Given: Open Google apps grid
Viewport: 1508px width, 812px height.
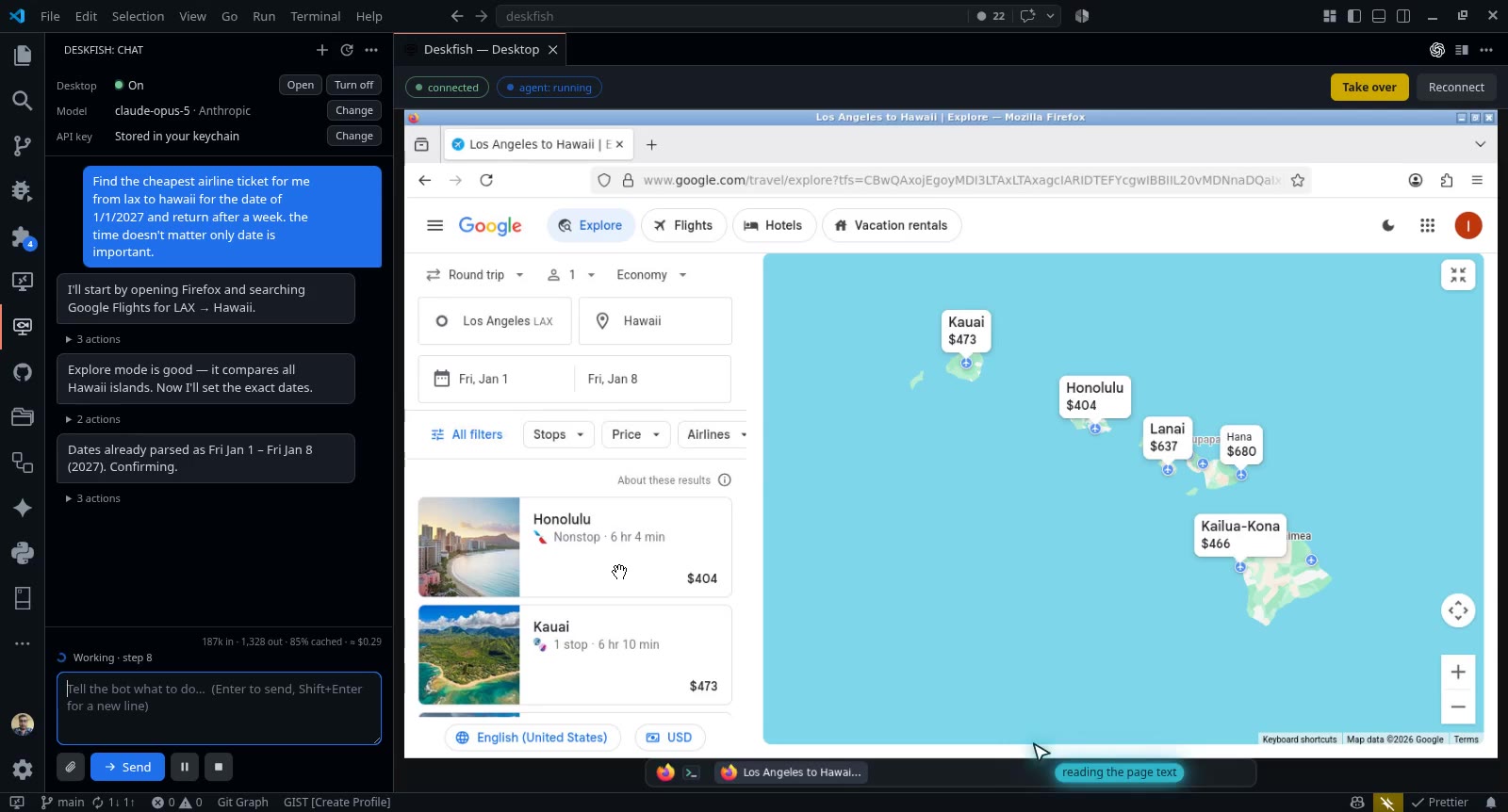Looking at the screenshot, I should coord(1427,225).
